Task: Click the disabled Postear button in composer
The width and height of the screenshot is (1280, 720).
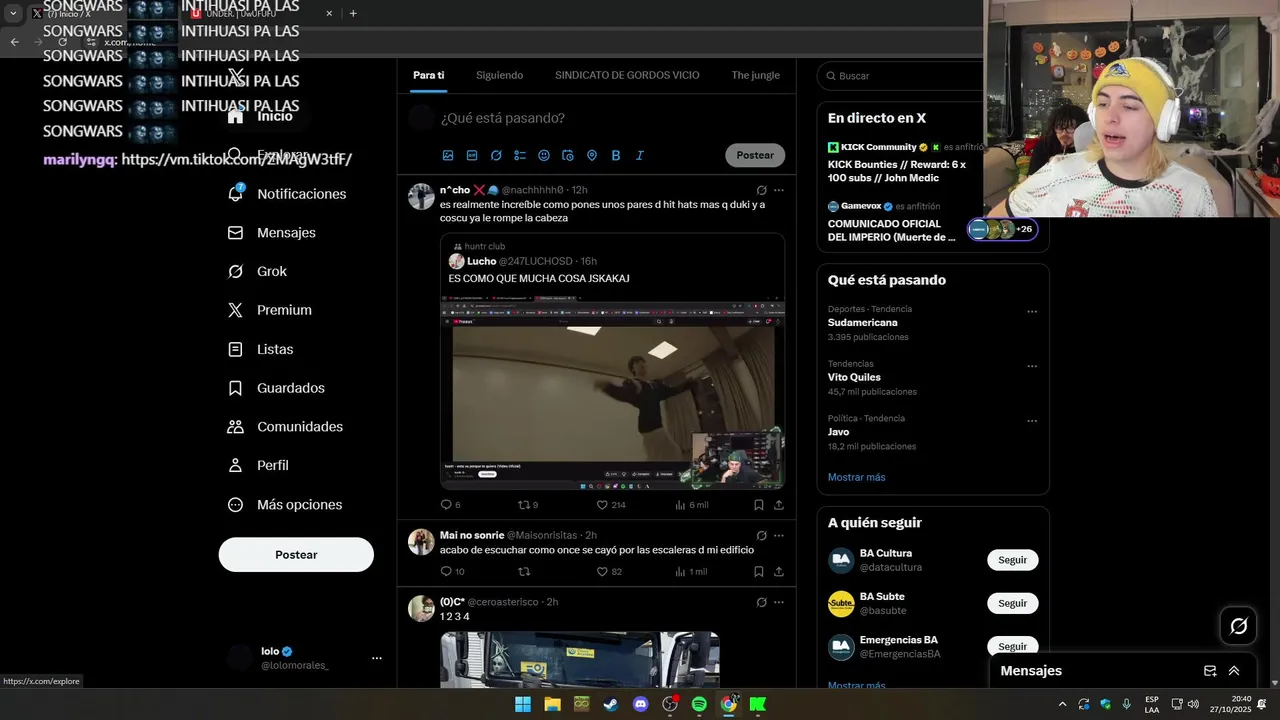Action: point(755,155)
